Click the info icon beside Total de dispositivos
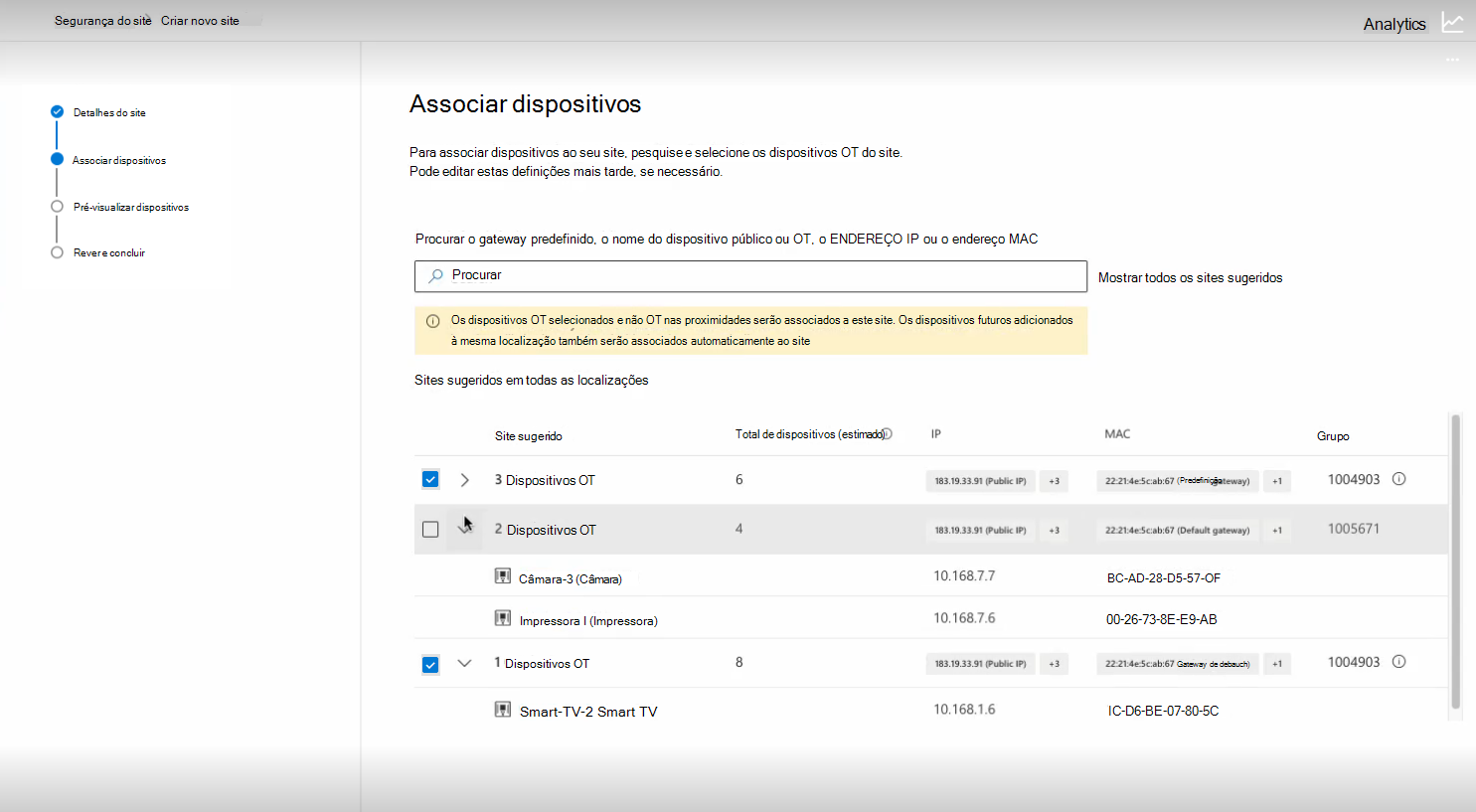Image resolution: width=1476 pixels, height=812 pixels. point(887,434)
